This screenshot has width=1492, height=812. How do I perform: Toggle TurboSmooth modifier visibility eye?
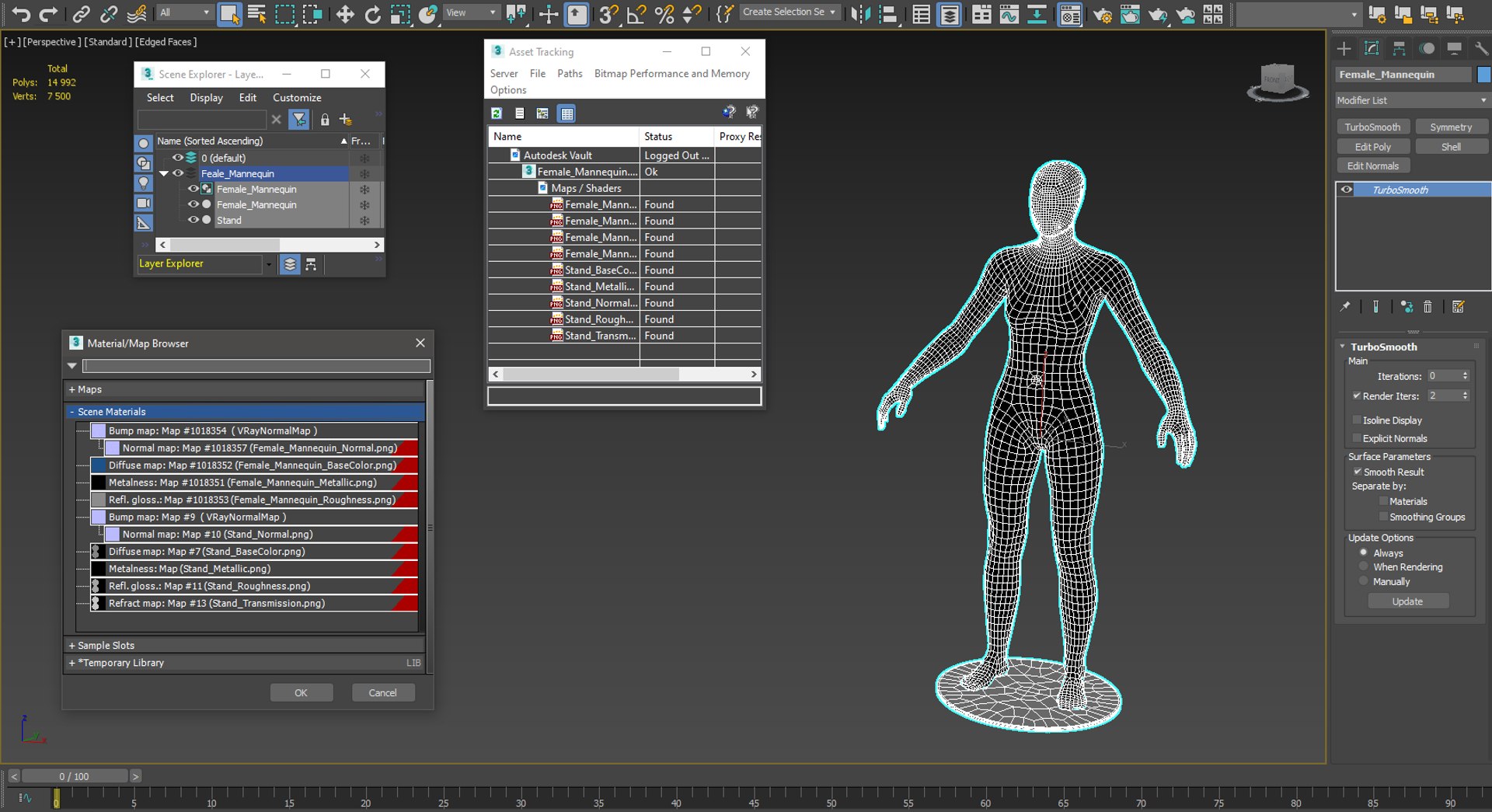pos(1347,190)
